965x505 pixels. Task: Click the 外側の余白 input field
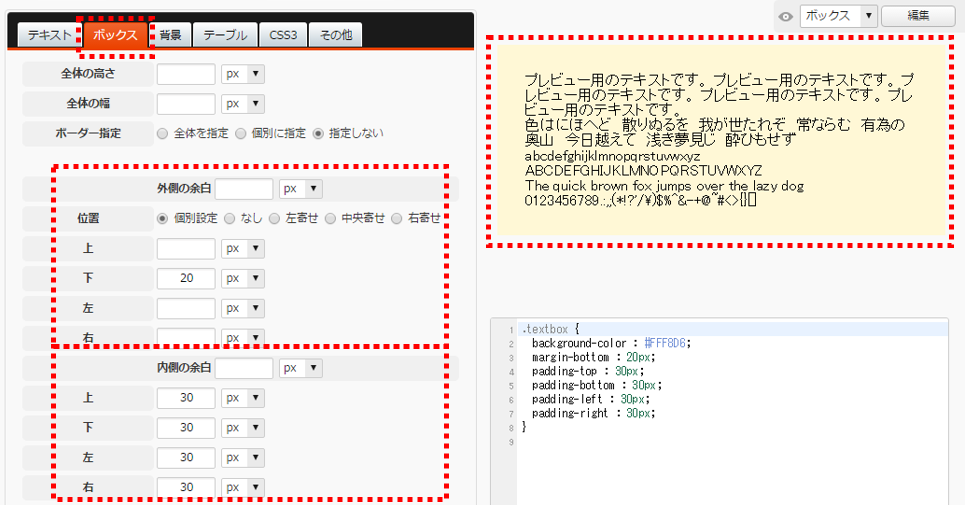244,189
